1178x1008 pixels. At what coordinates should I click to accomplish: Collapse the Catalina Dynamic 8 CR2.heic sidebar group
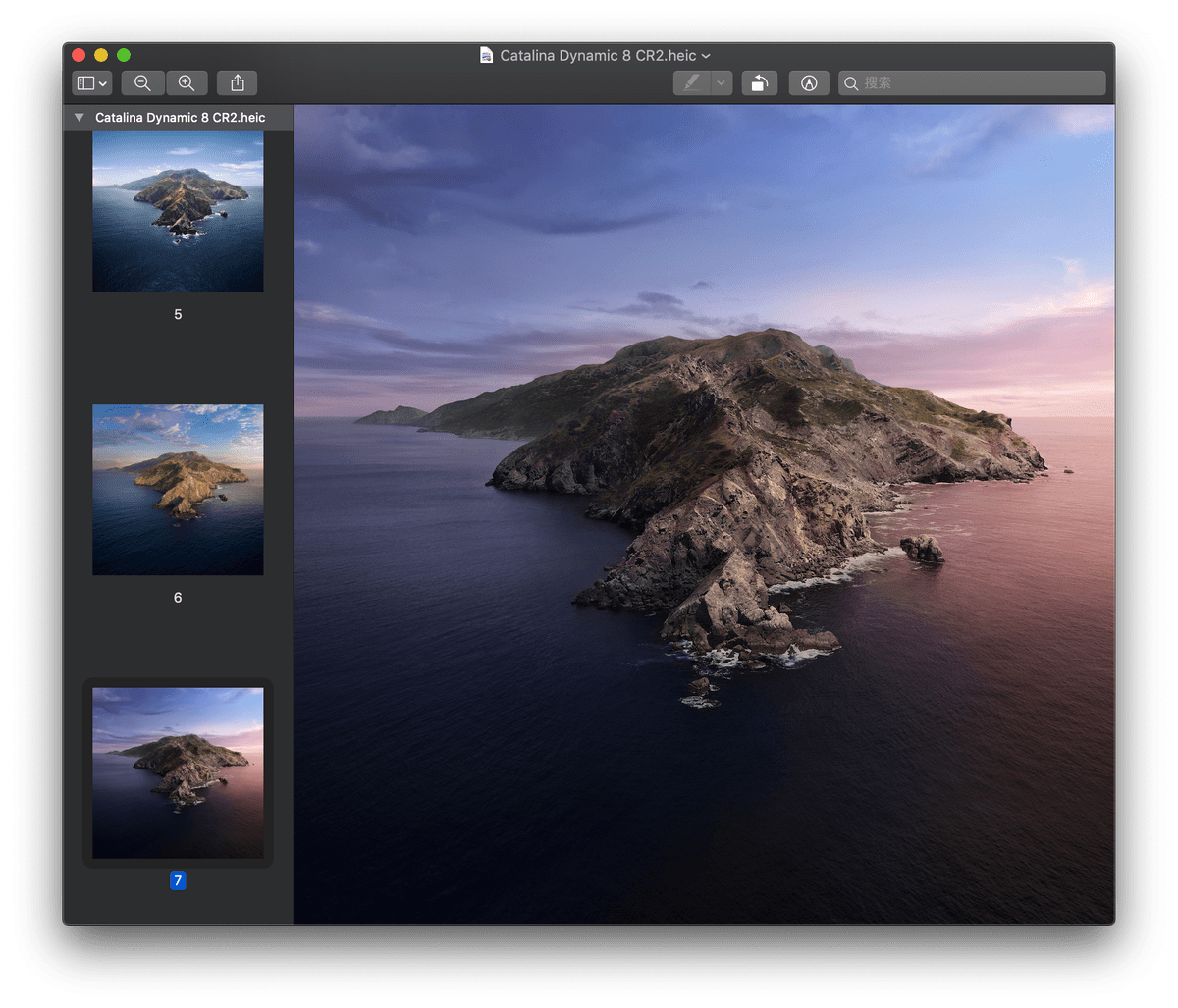[80, 118]
